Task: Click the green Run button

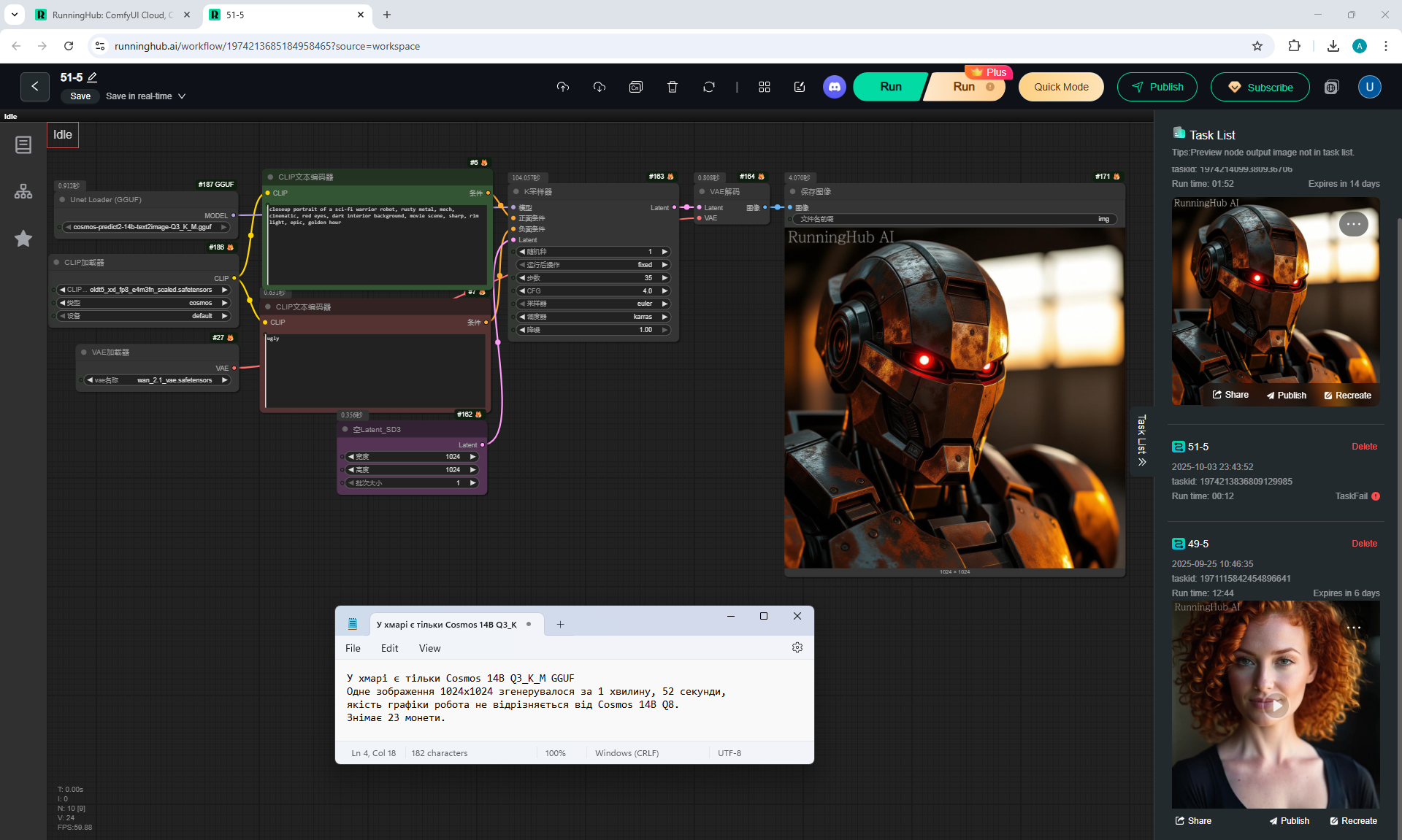Action: pos(890,87)
